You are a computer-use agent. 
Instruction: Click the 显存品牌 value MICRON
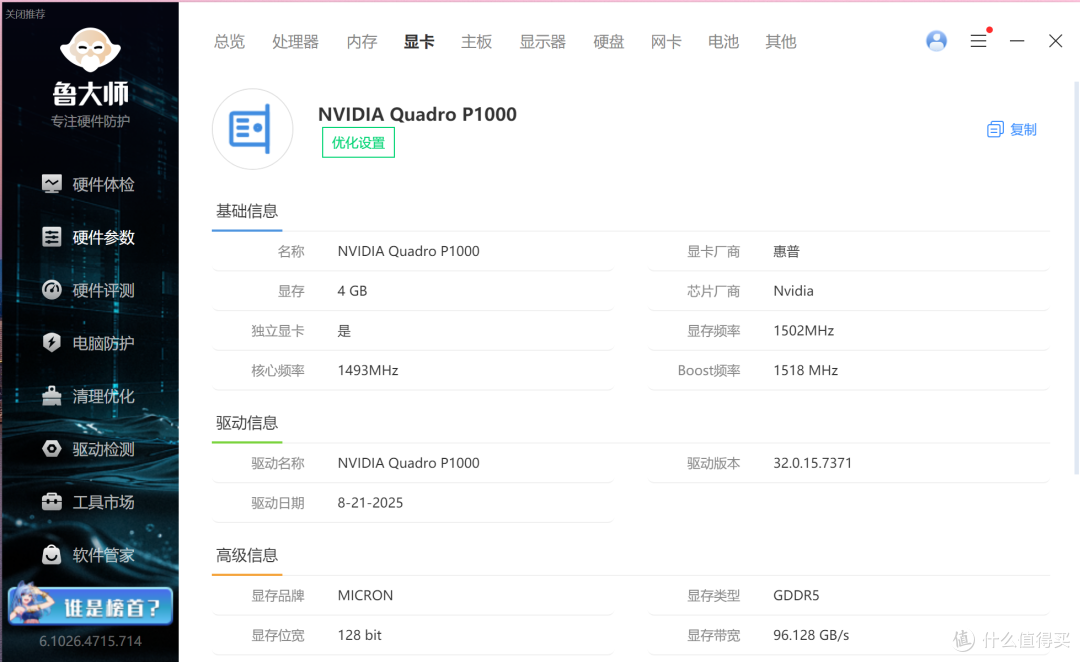365,595
